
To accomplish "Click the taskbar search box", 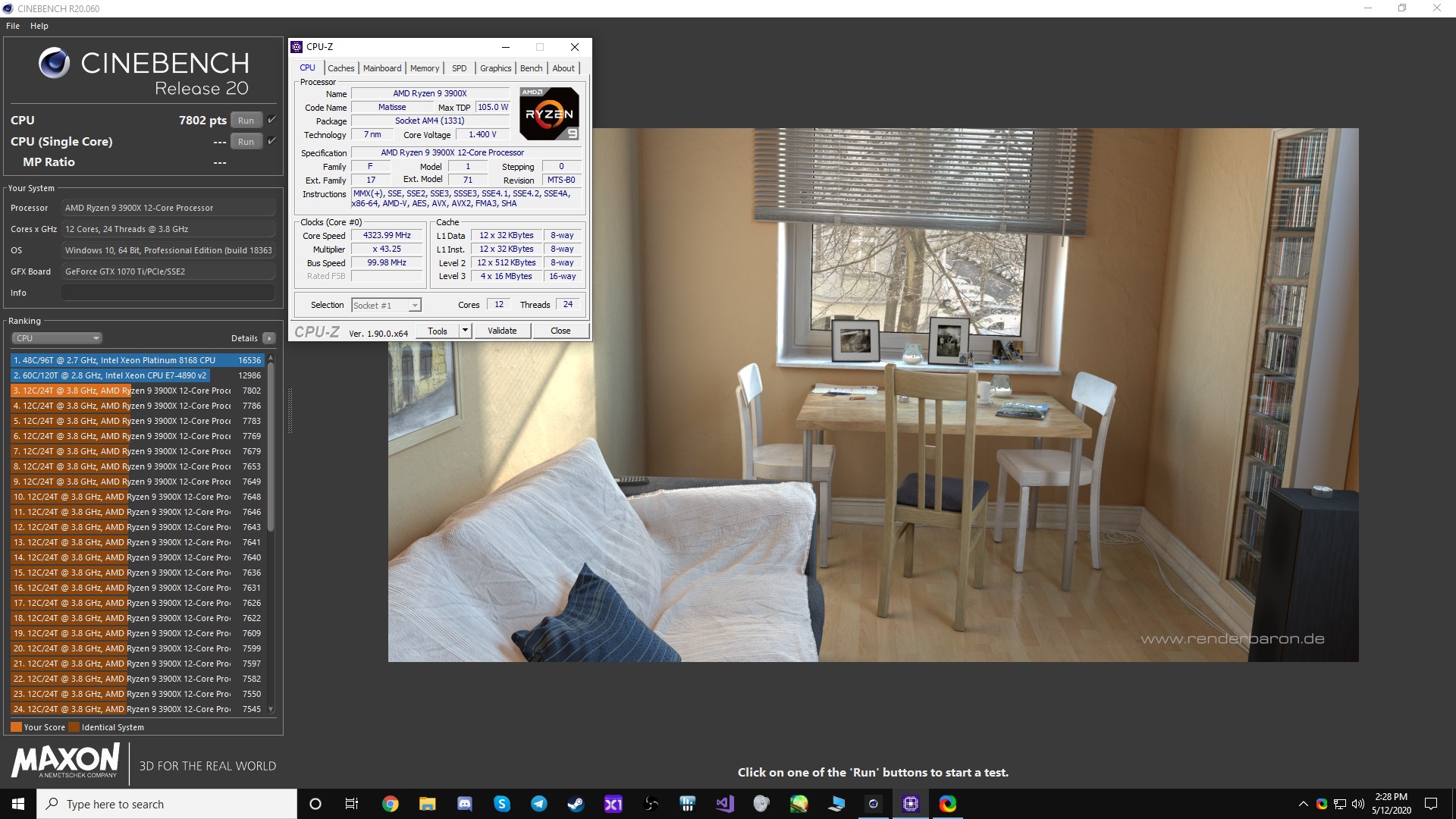I will point(167,804).
